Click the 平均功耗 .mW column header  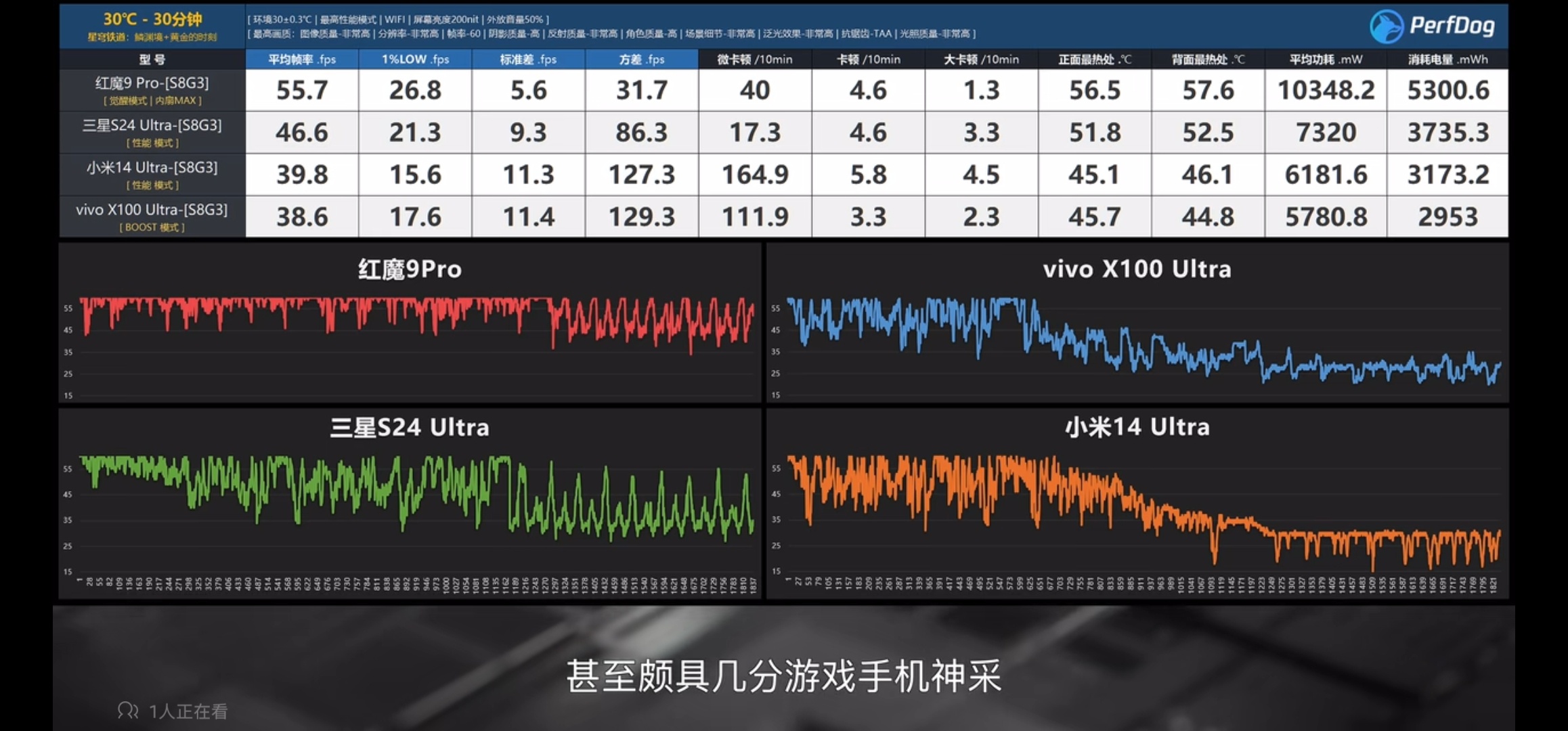click(x=1326, y=59)
